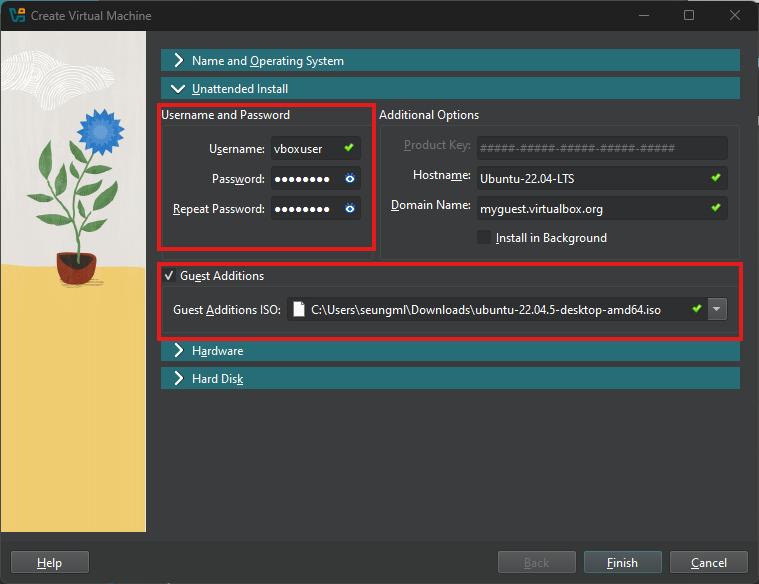The height and width of the screenshot is (584, 759).
Task: Click the VirtualBox logo in title bar
Action: point(17,15)
